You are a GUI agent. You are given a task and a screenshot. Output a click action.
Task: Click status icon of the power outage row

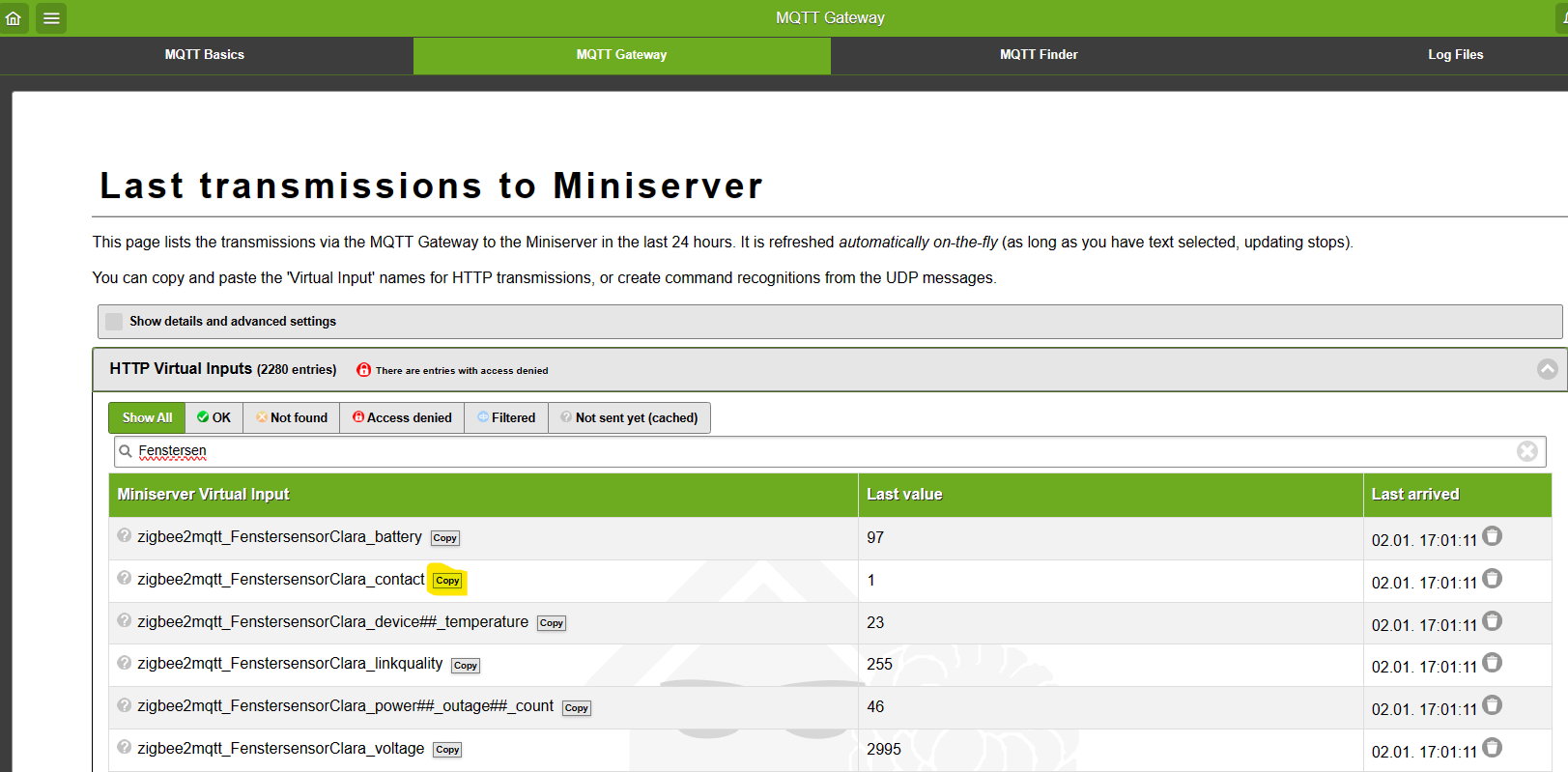(x=124, y=705)
